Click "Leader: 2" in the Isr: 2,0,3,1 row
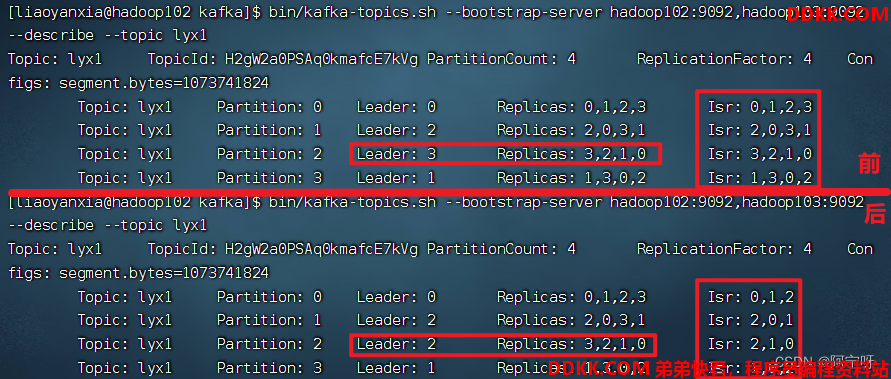Viewport: 891px width, 379px height. 396,130
